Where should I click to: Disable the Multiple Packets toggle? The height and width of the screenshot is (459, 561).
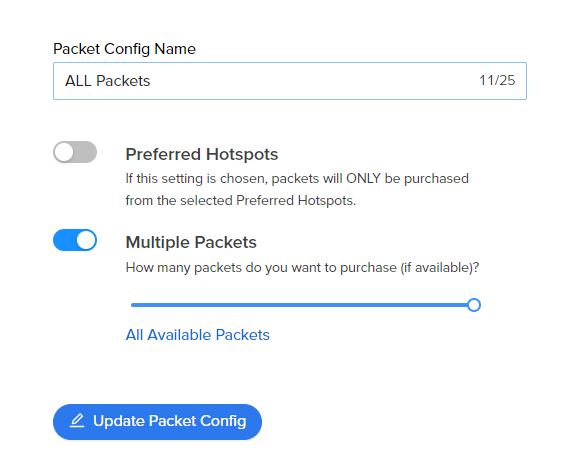click(75, 240)
